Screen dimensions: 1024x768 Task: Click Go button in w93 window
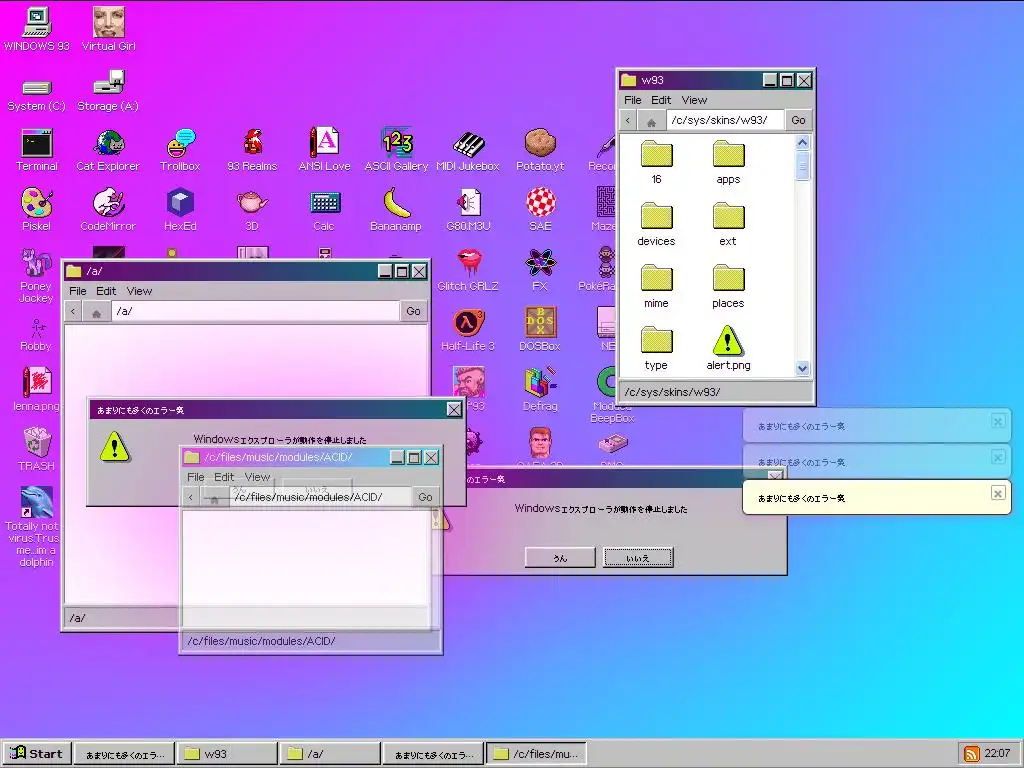click(x=798, y=120)
